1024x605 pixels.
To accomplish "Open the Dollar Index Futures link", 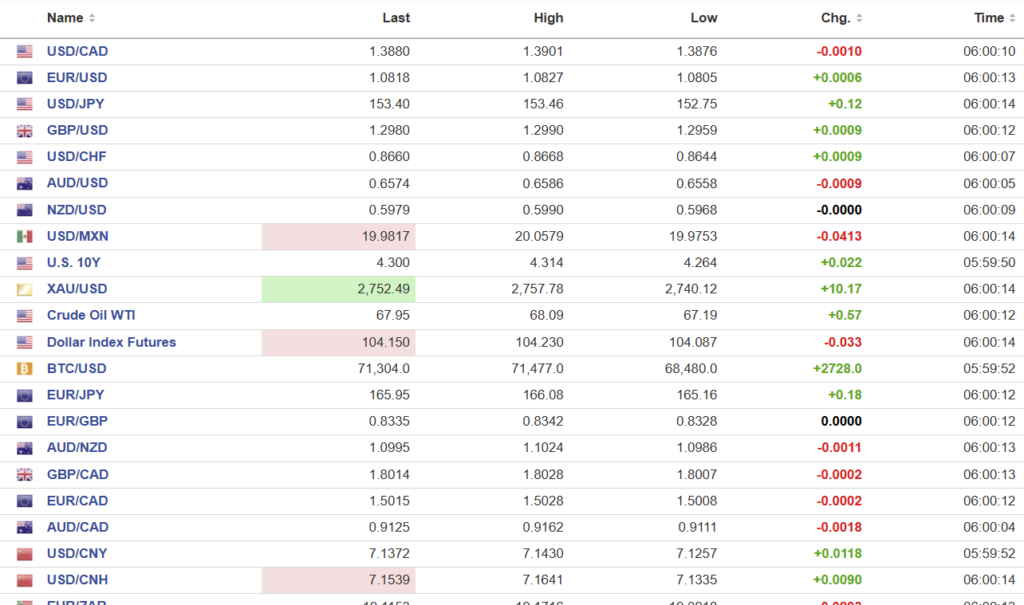I will tap(111, 342).
